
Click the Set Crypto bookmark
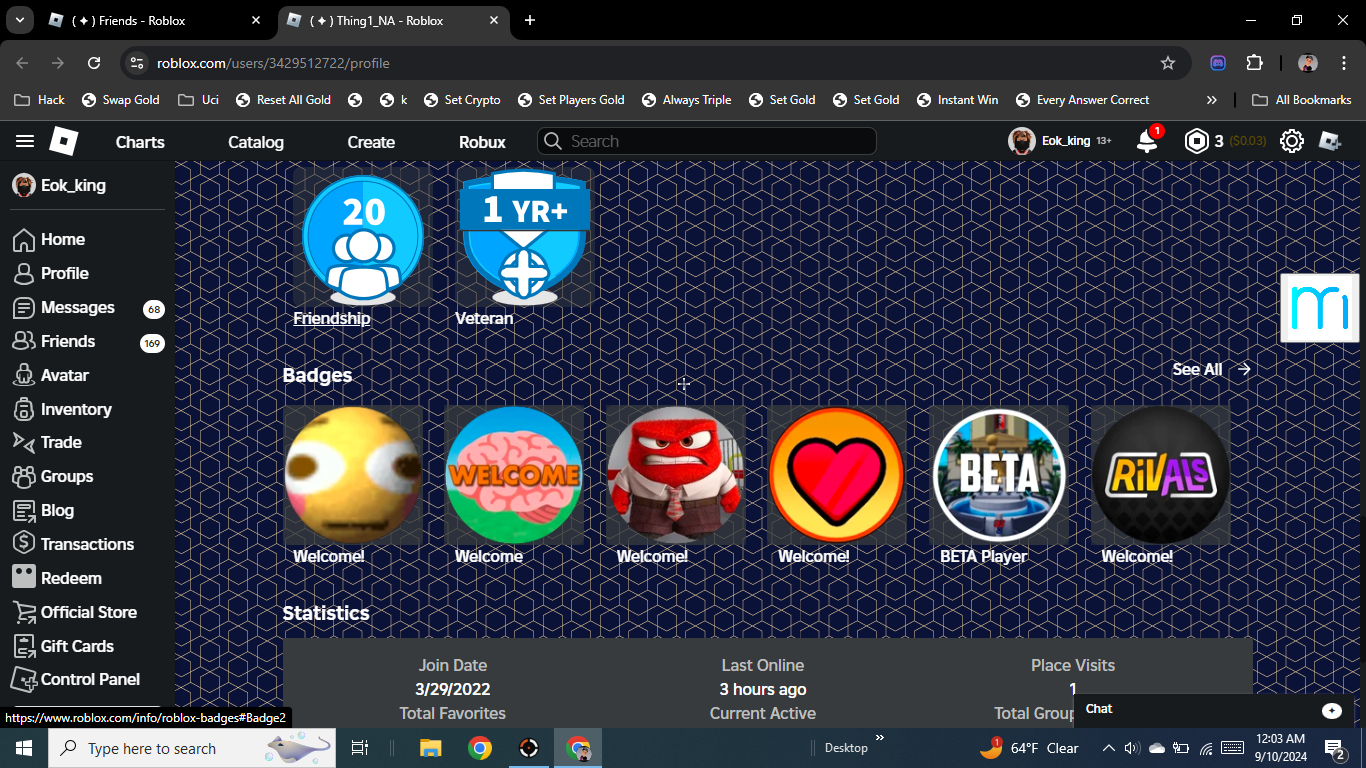click(462, 100)
